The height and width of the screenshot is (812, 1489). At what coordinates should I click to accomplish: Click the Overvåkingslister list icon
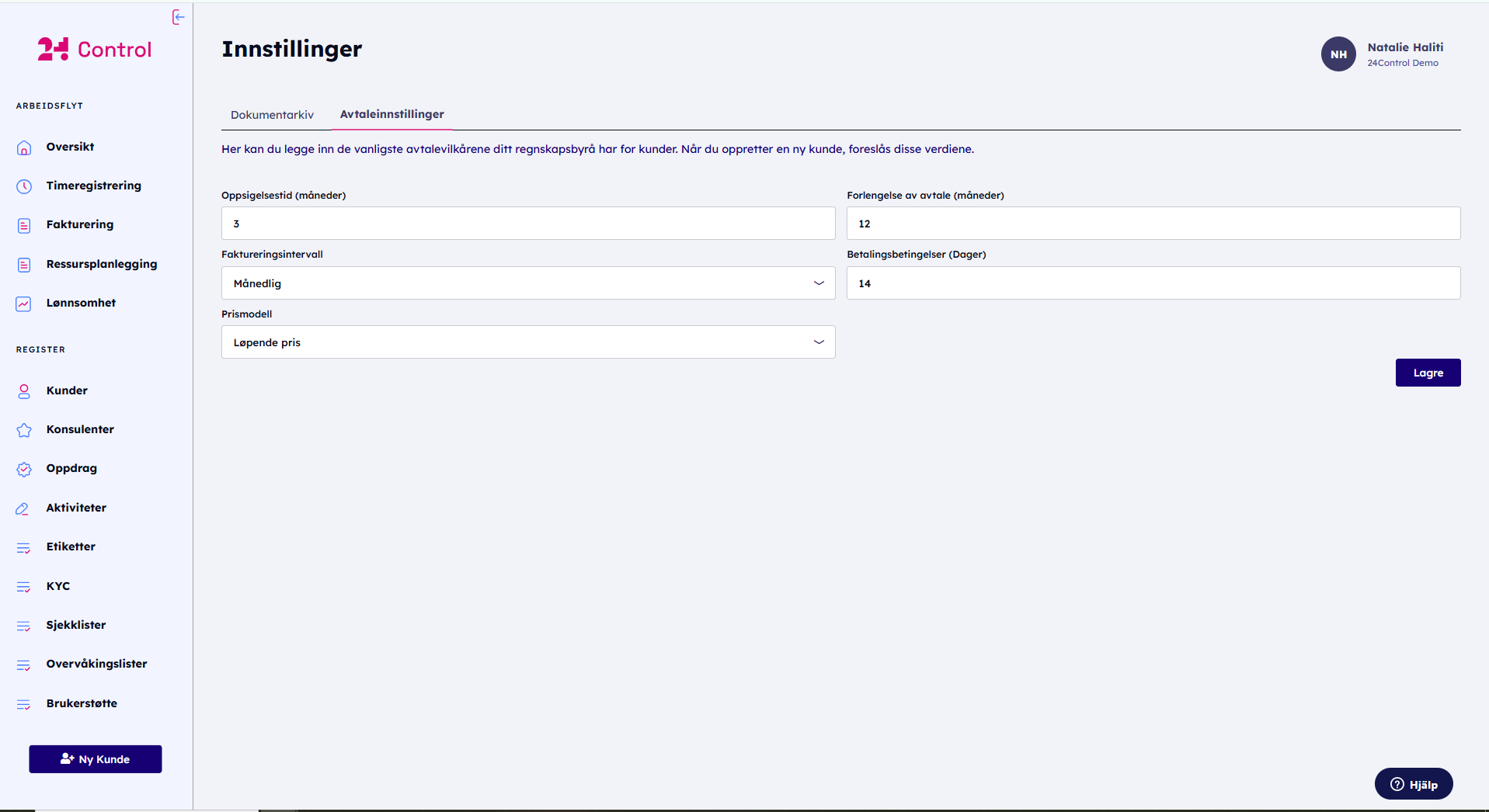[24, 665]
